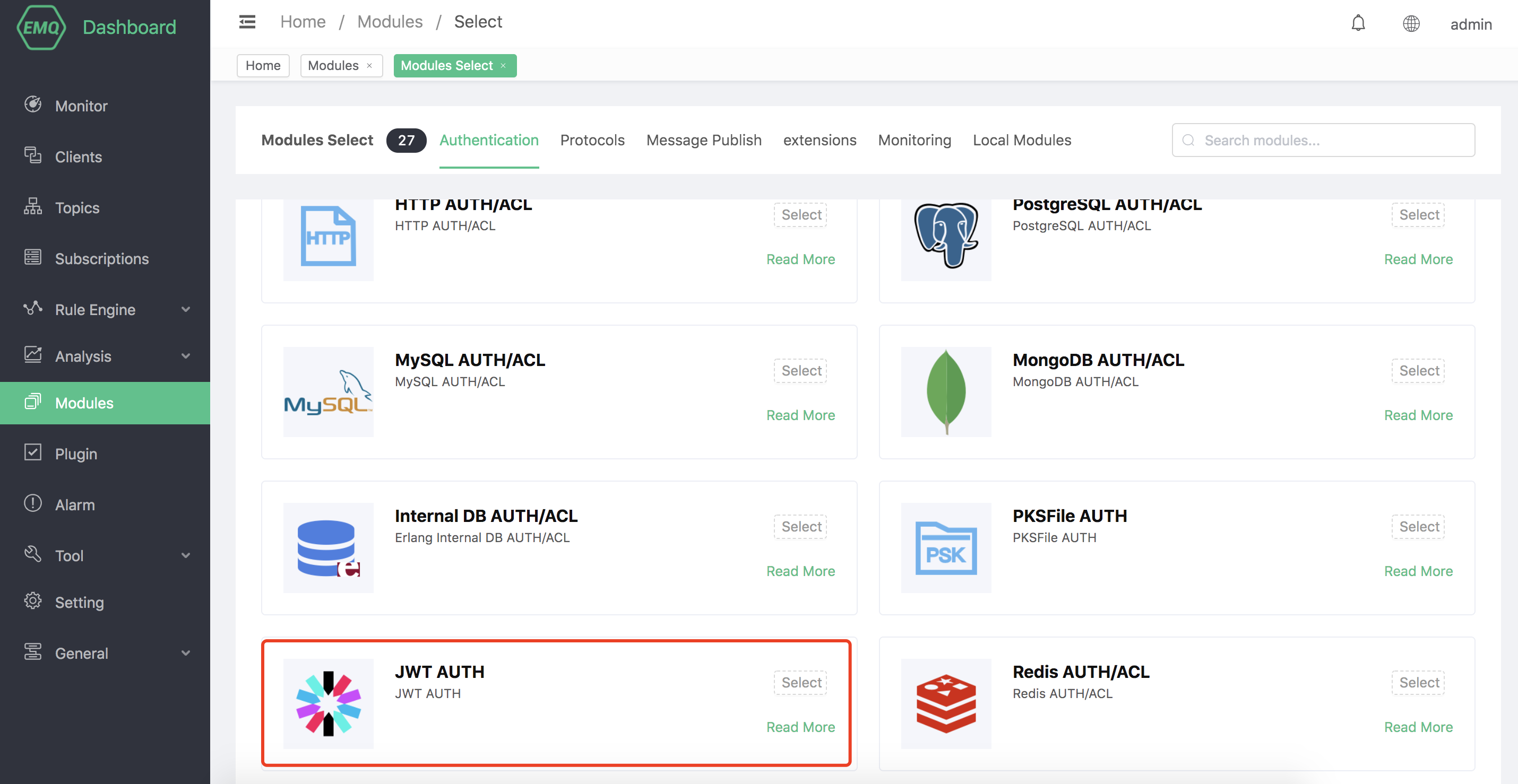Switch to the Message Publish tab
This screenshot has width=1518, height=784.
click(x=704, y=140)
